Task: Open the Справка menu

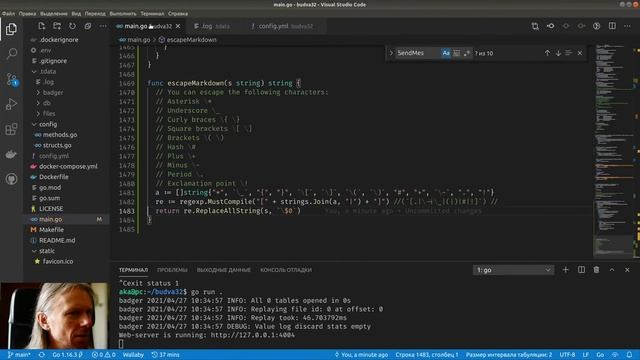Action: [178, 13]
